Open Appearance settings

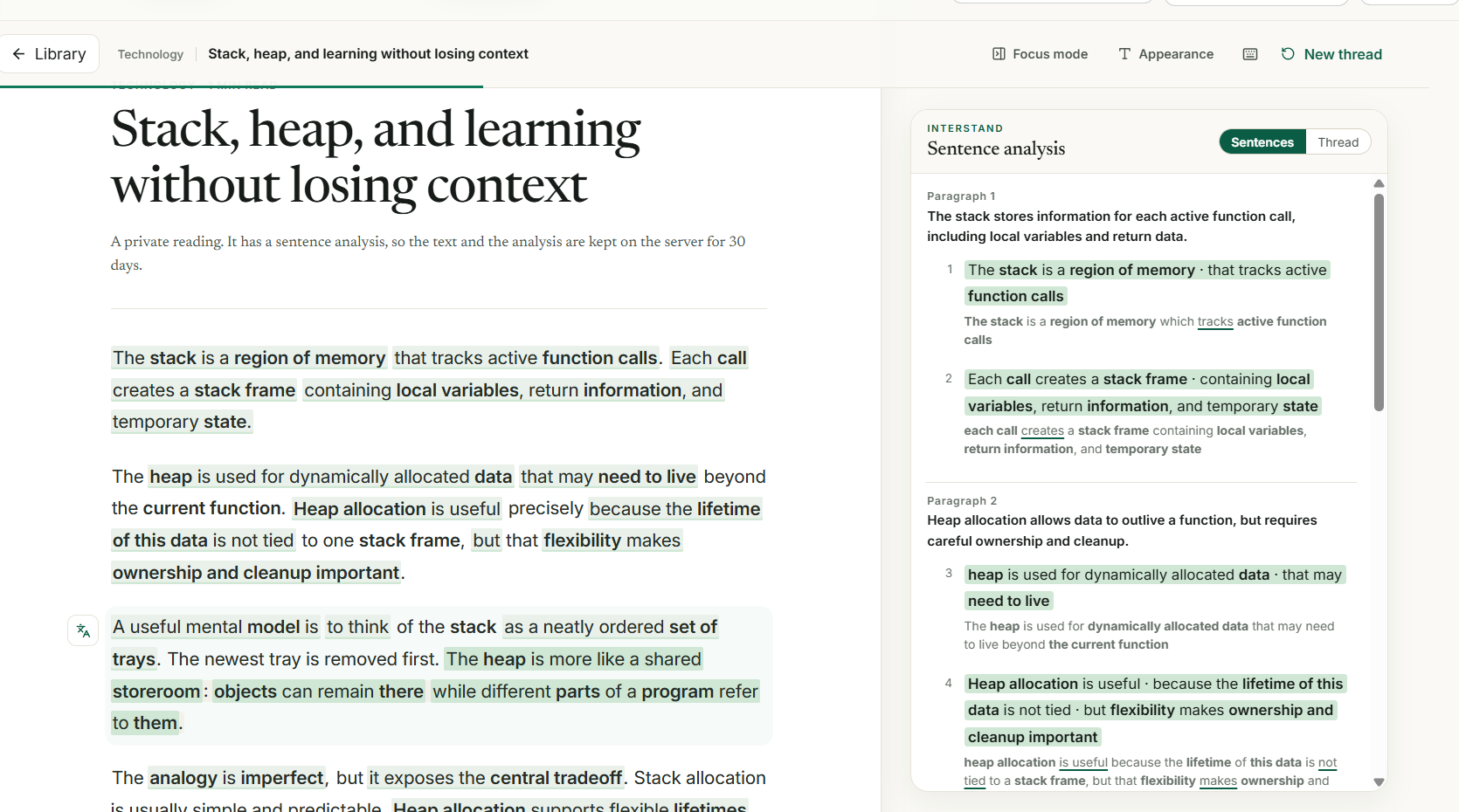1165,54
